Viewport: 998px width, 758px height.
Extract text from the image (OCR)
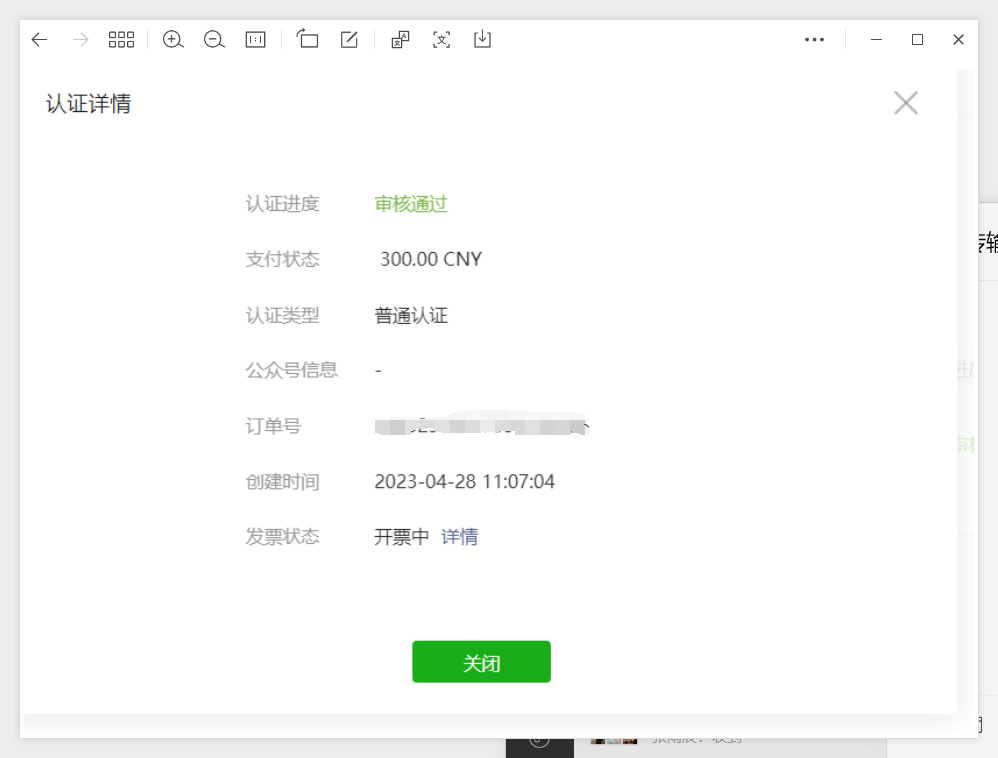pyautogui.click(x=442, y=39)
